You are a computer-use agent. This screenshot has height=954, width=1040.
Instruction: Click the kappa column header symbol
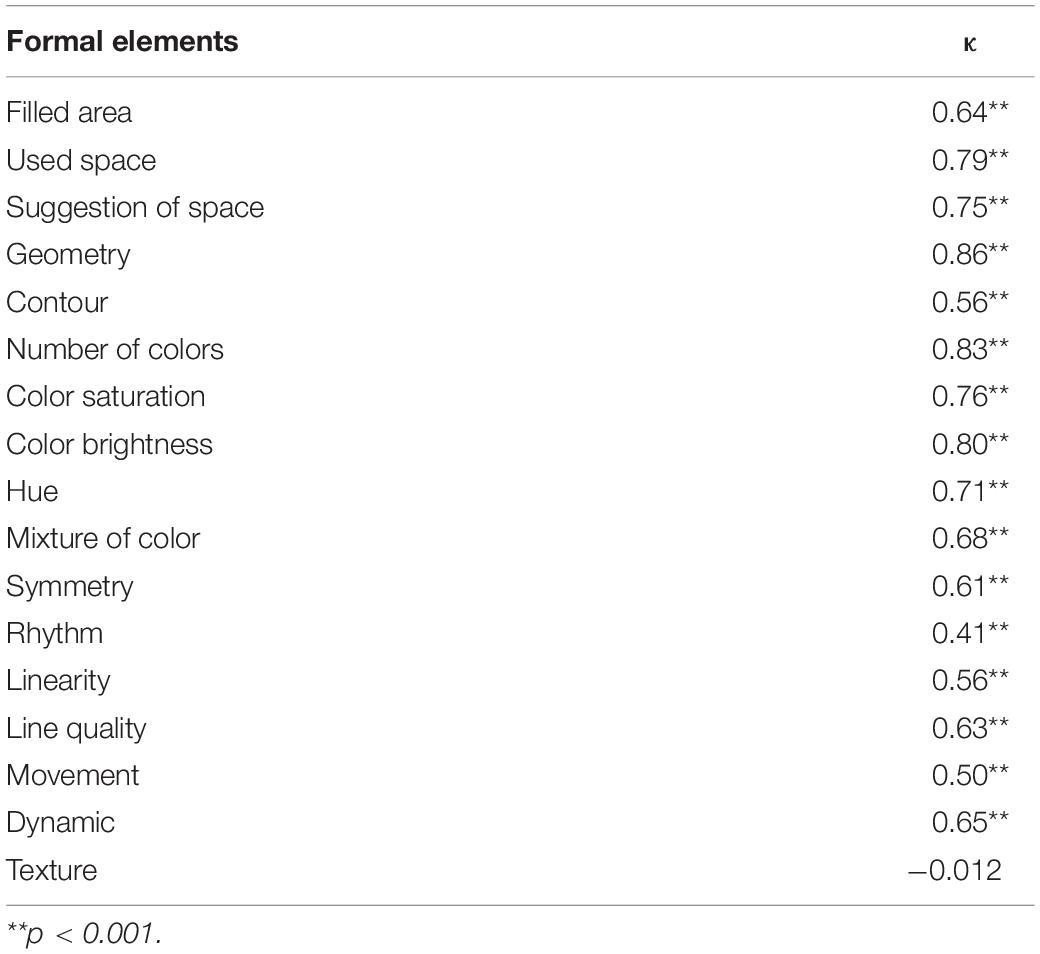tap(969, 44)
